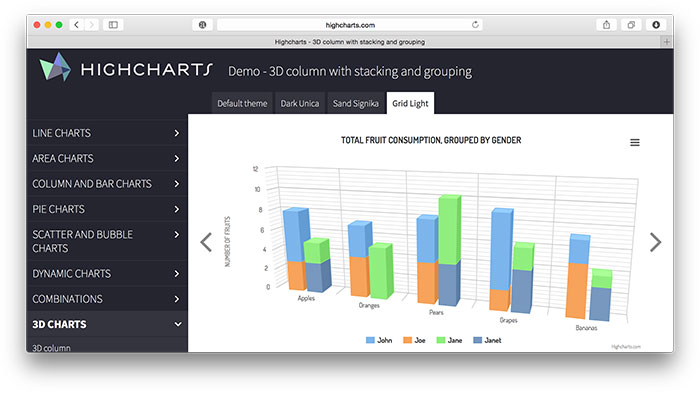Open the chart hamburger export menu
This screenshot has width=700, height=393.
634,142
